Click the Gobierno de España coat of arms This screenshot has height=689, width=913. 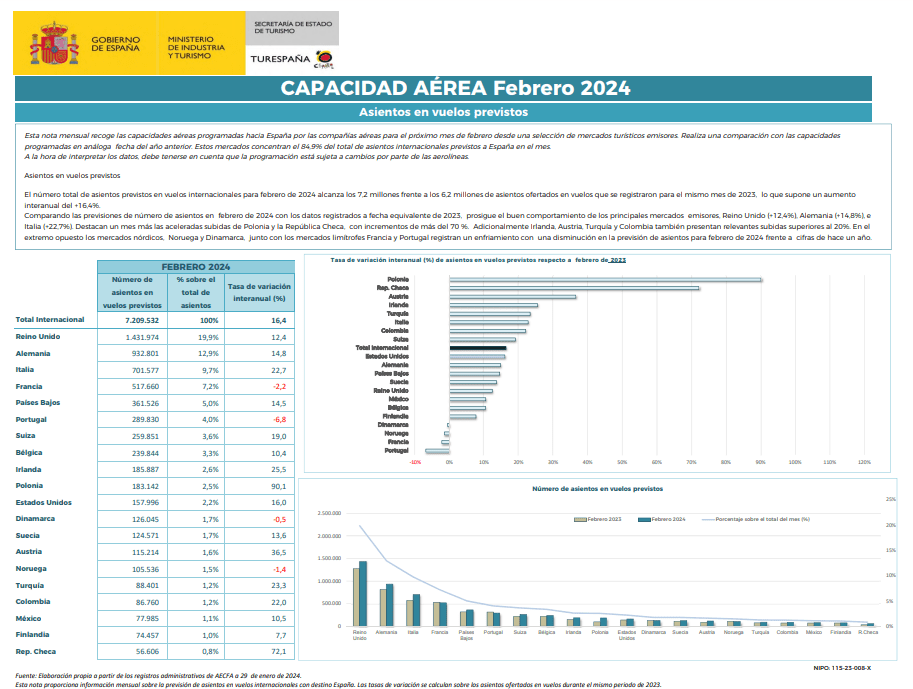(57, 43)
